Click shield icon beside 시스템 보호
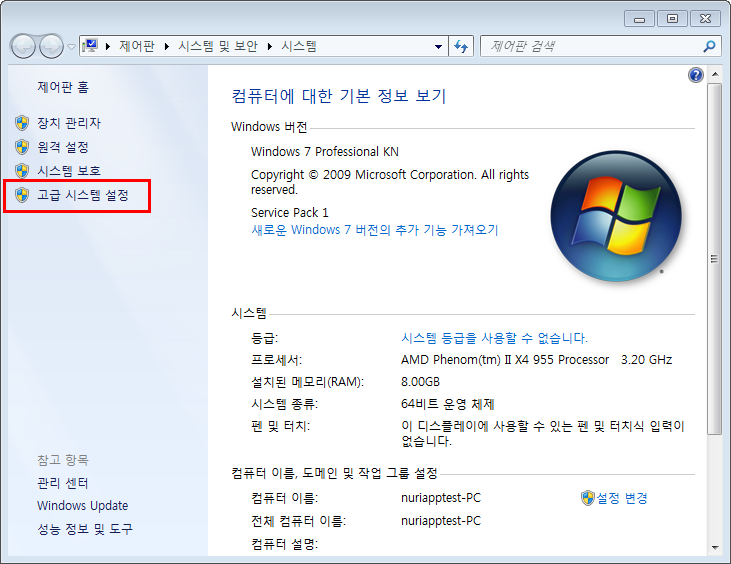 pos(22,171)
